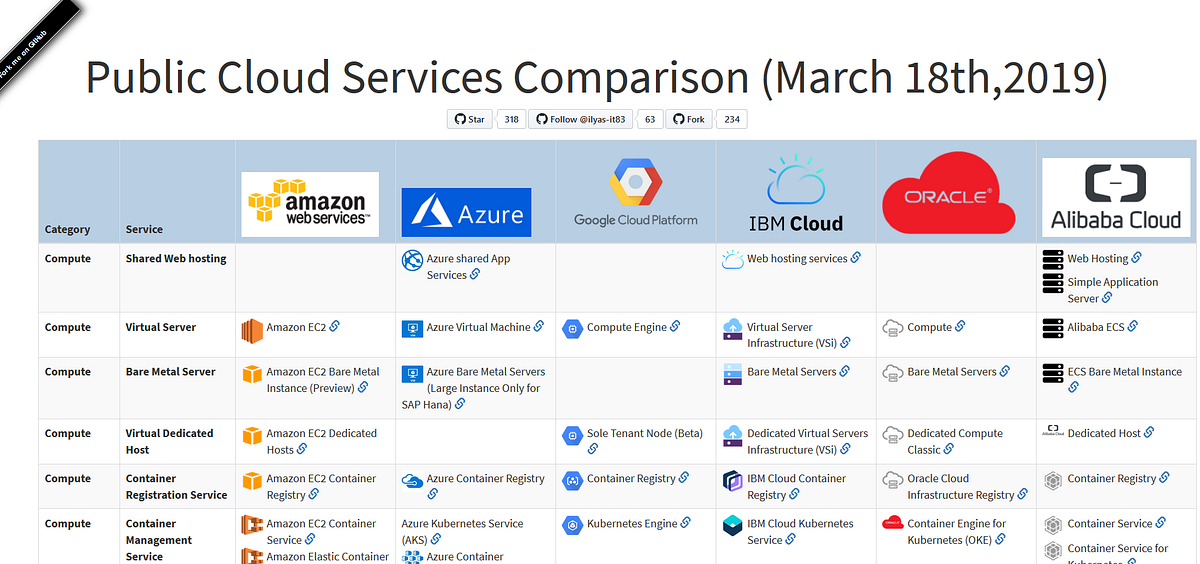Click IBM Cloud Container Registry icon
Viewport: 1200px width, 564px height.
pyautogui.click(x=732, y=481)
